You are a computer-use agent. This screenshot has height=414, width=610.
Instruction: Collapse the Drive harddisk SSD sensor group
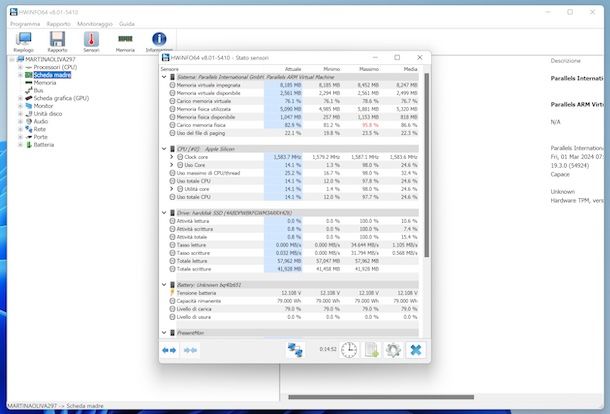coord(164,213)
